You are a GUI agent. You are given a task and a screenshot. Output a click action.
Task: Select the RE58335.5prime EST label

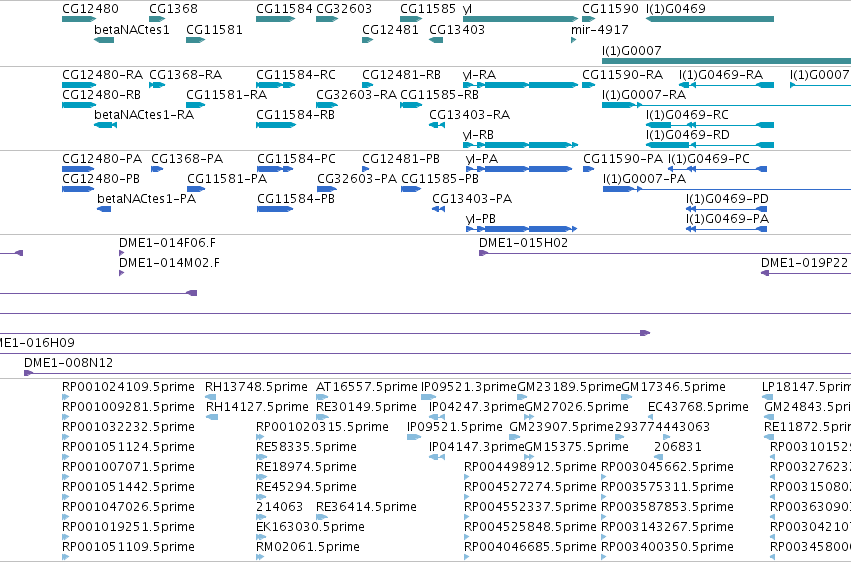(x=306, y=447)
